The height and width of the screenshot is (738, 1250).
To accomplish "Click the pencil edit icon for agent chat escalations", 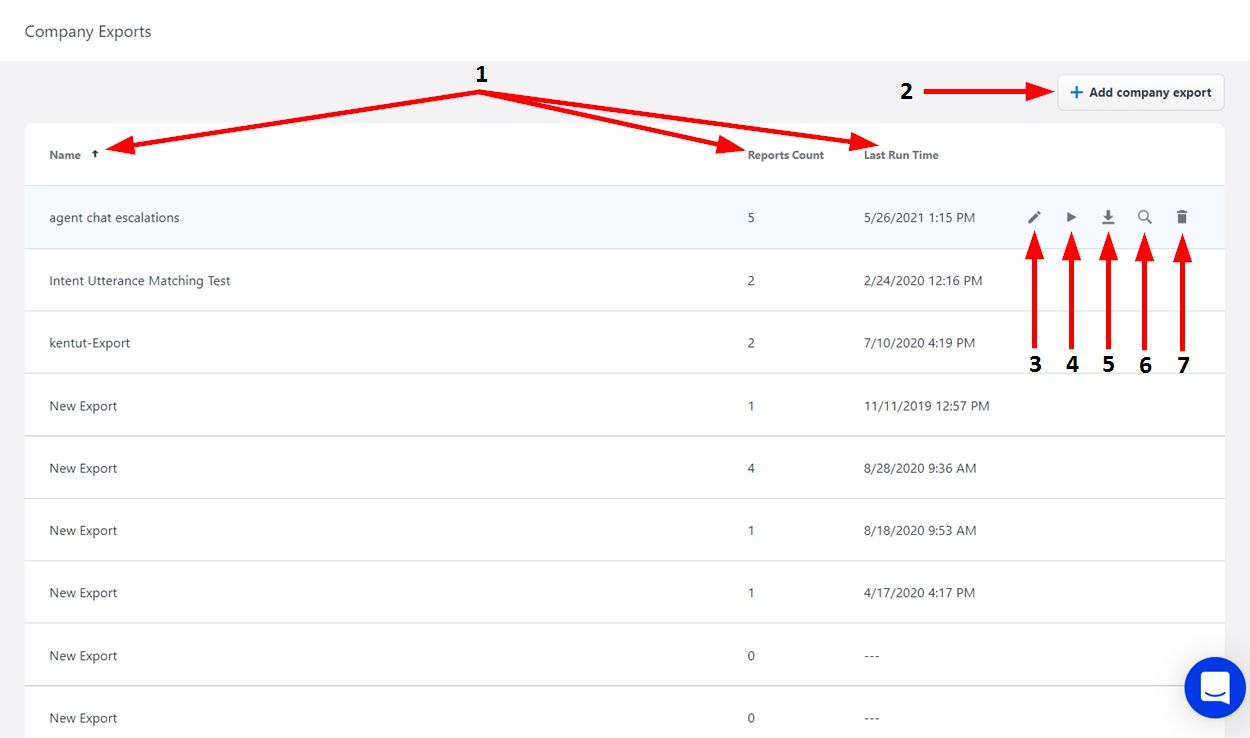I will point(1035,217).
